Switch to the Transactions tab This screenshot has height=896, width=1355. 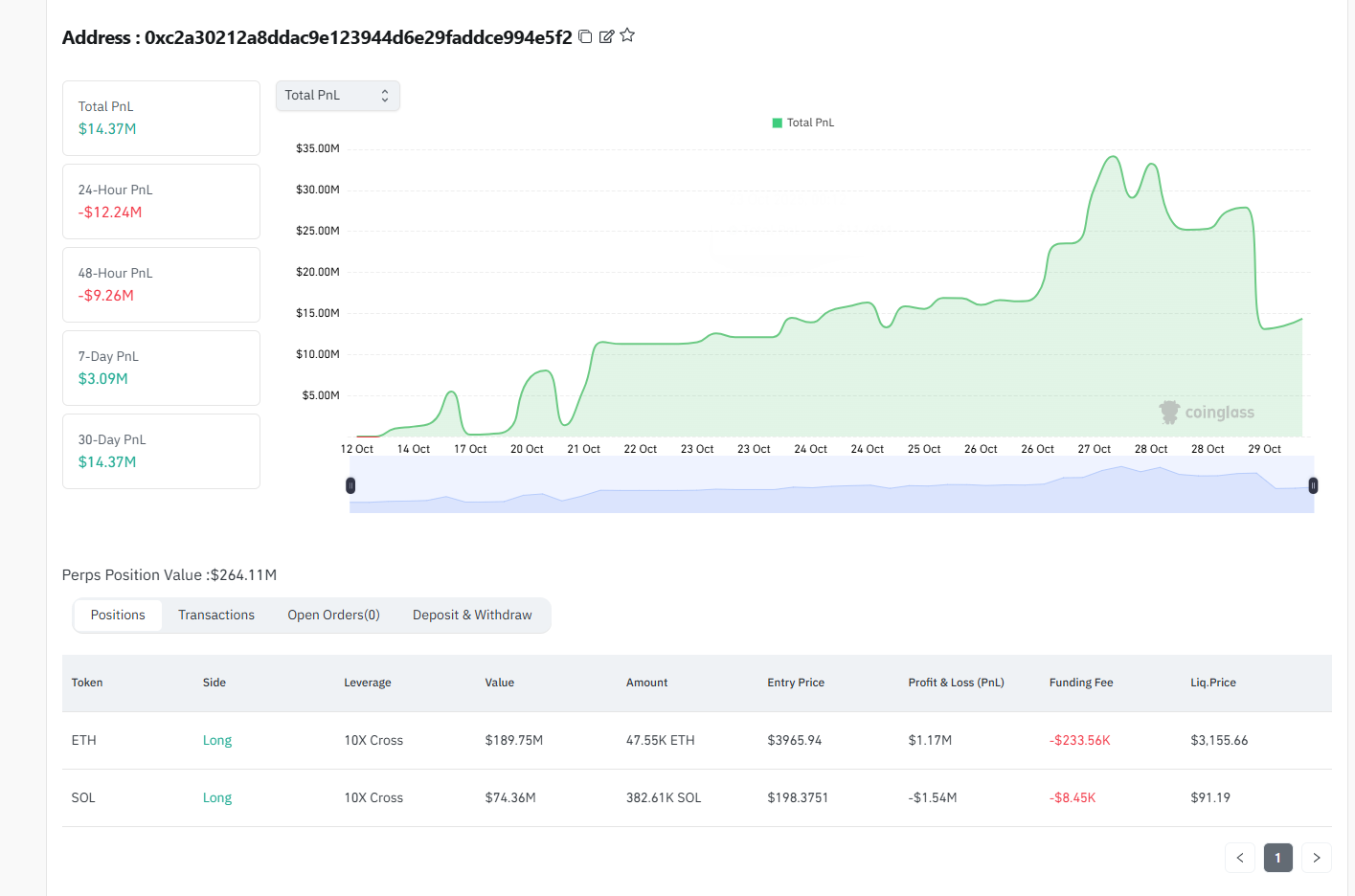tap(216, 616)
